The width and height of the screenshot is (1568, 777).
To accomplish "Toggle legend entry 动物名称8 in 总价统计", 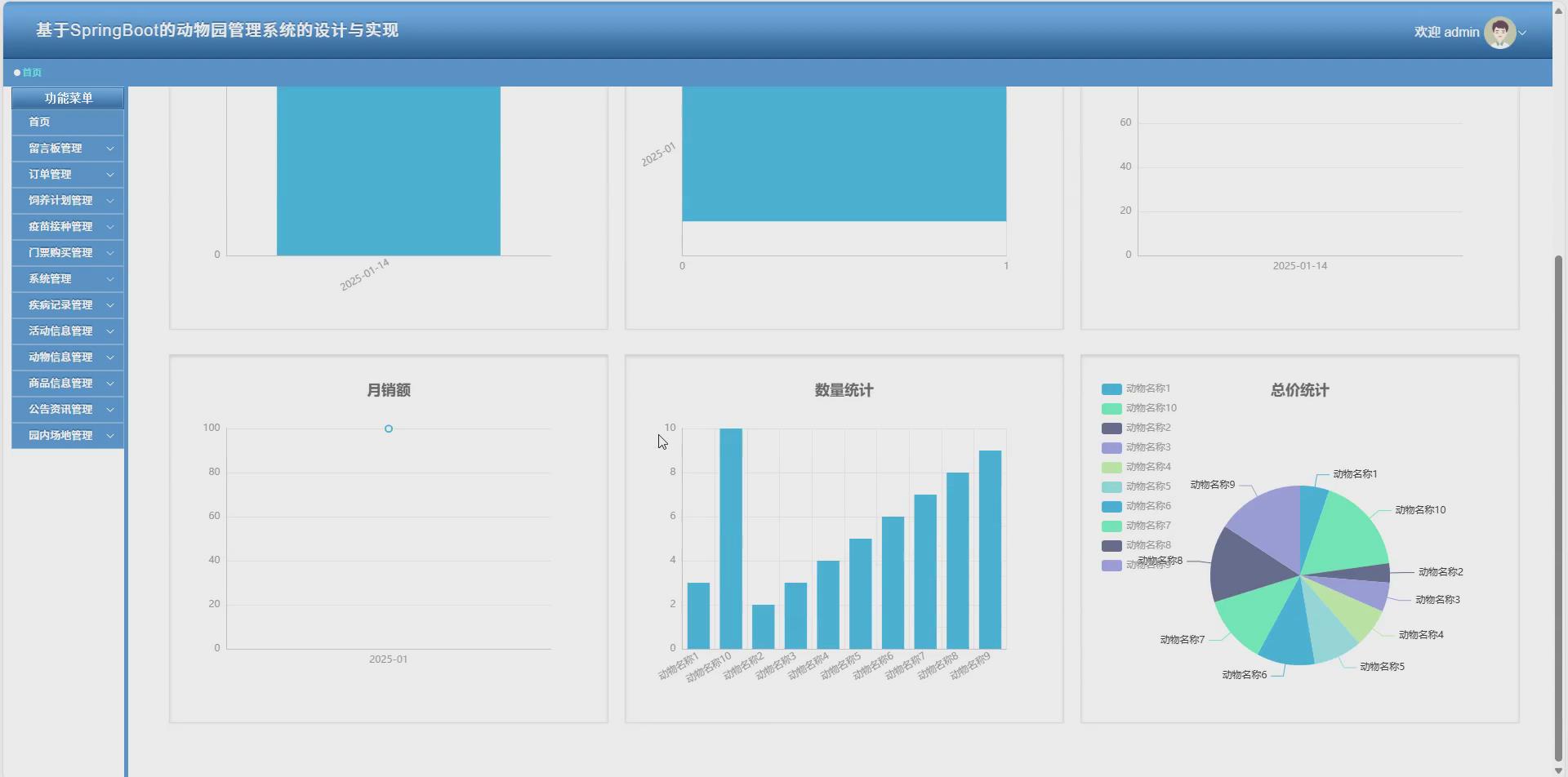I will (x=1136, y=545).
